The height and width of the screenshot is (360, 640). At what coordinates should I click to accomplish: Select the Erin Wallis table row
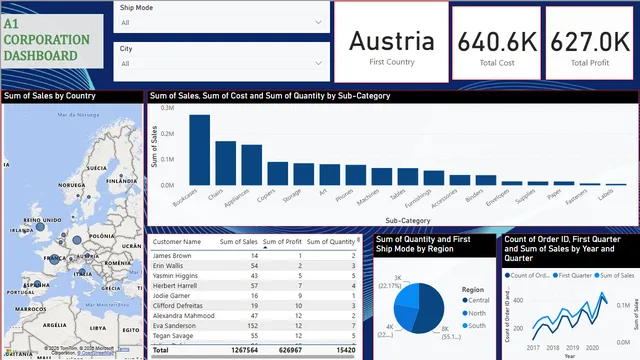253,266
